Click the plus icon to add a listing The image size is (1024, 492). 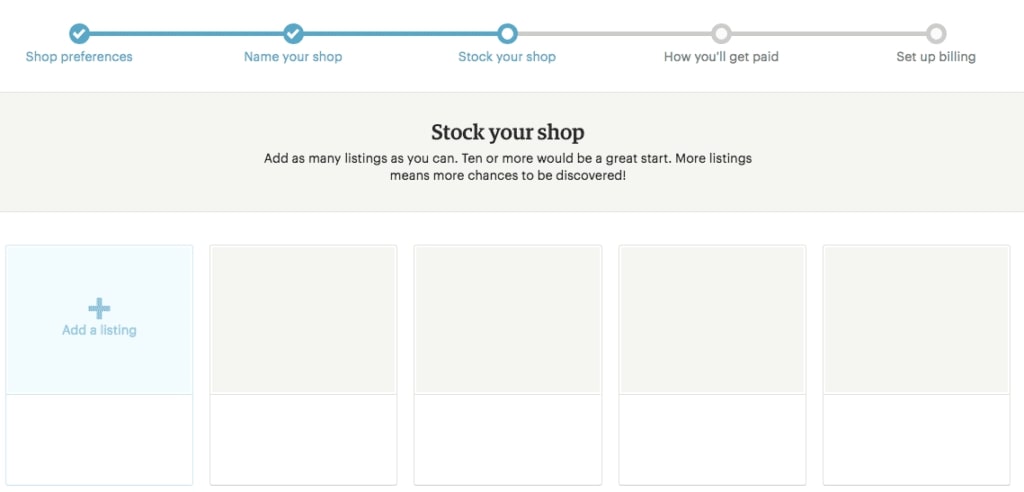coord(99,308)
